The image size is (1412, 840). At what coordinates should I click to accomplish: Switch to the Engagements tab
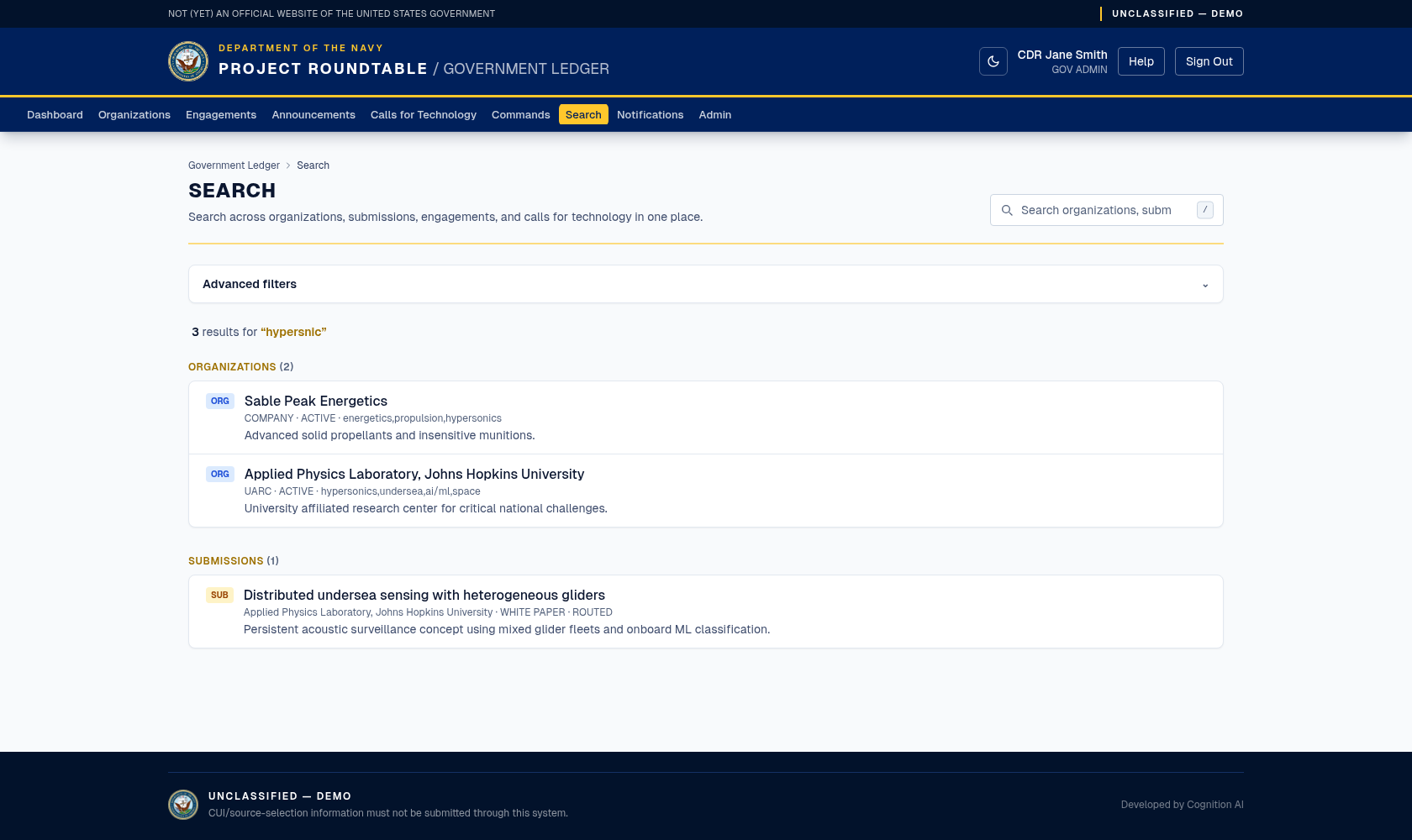[x=221, y=115]
